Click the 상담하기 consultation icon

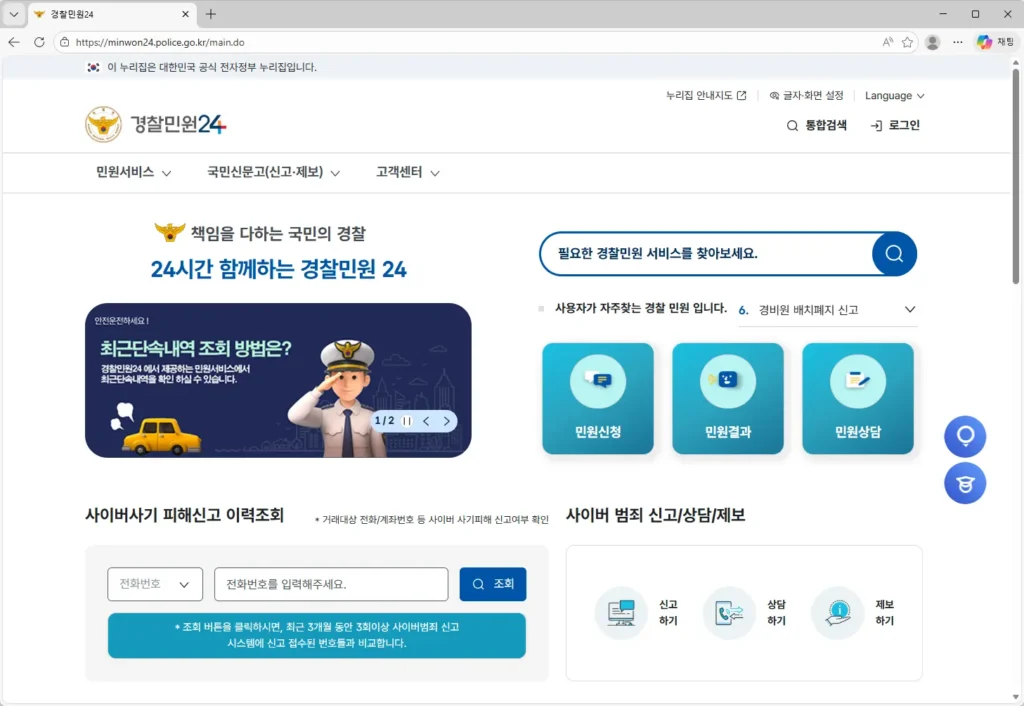[x=730, y=613]
